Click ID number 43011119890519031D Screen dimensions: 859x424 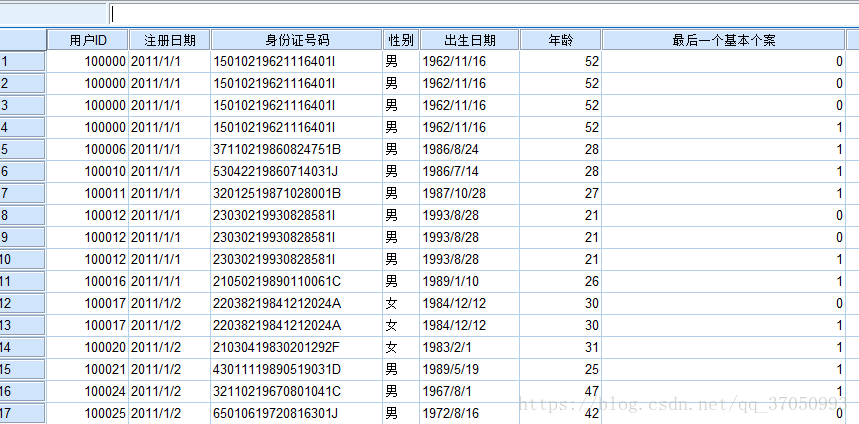click(296, 370)
